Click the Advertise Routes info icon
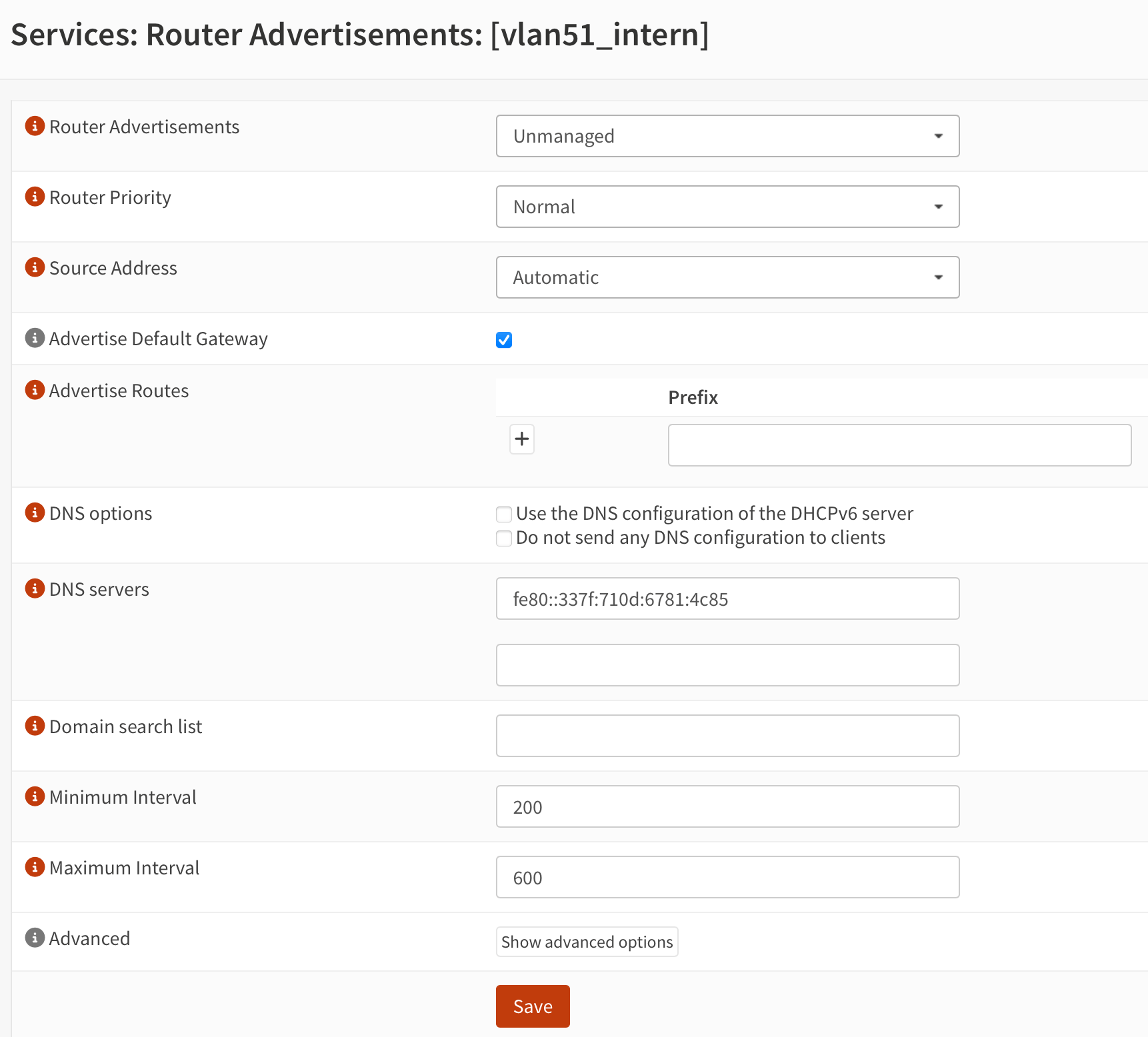Image resolution: width=1148 pixels, height=1037 pixels. pyautogui.click(x=34, y=389)
